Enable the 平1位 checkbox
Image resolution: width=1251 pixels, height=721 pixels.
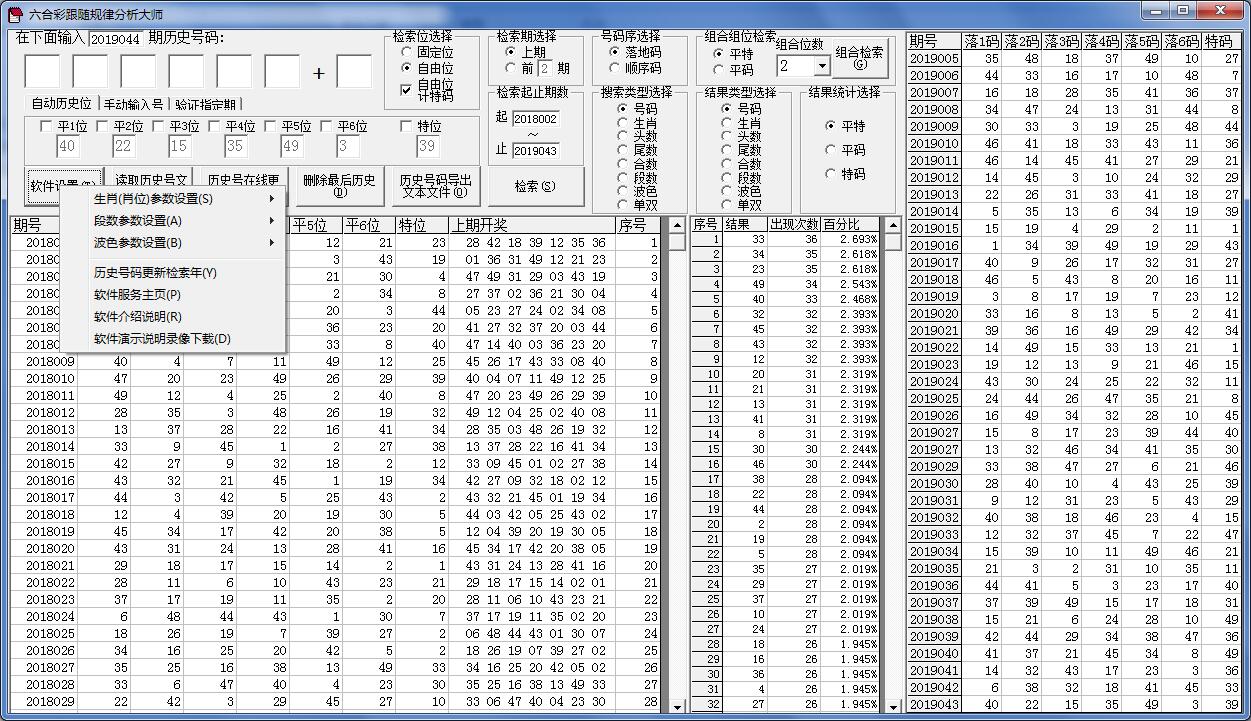(45, 127)
